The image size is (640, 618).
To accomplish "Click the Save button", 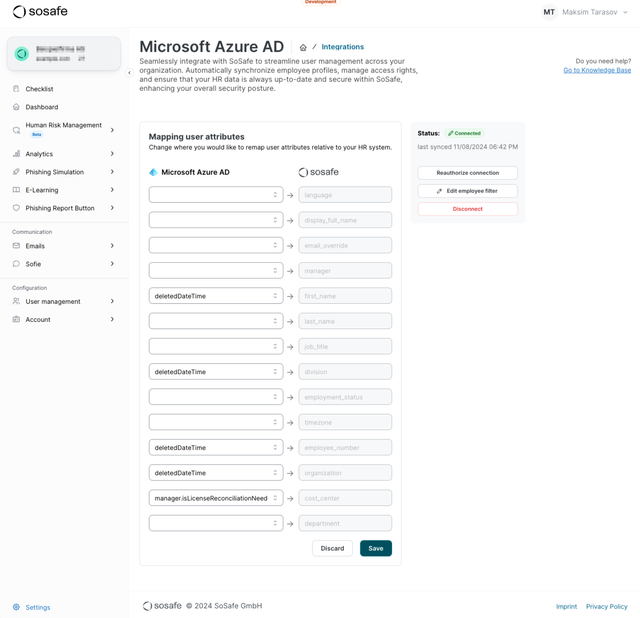I will 375,548.
